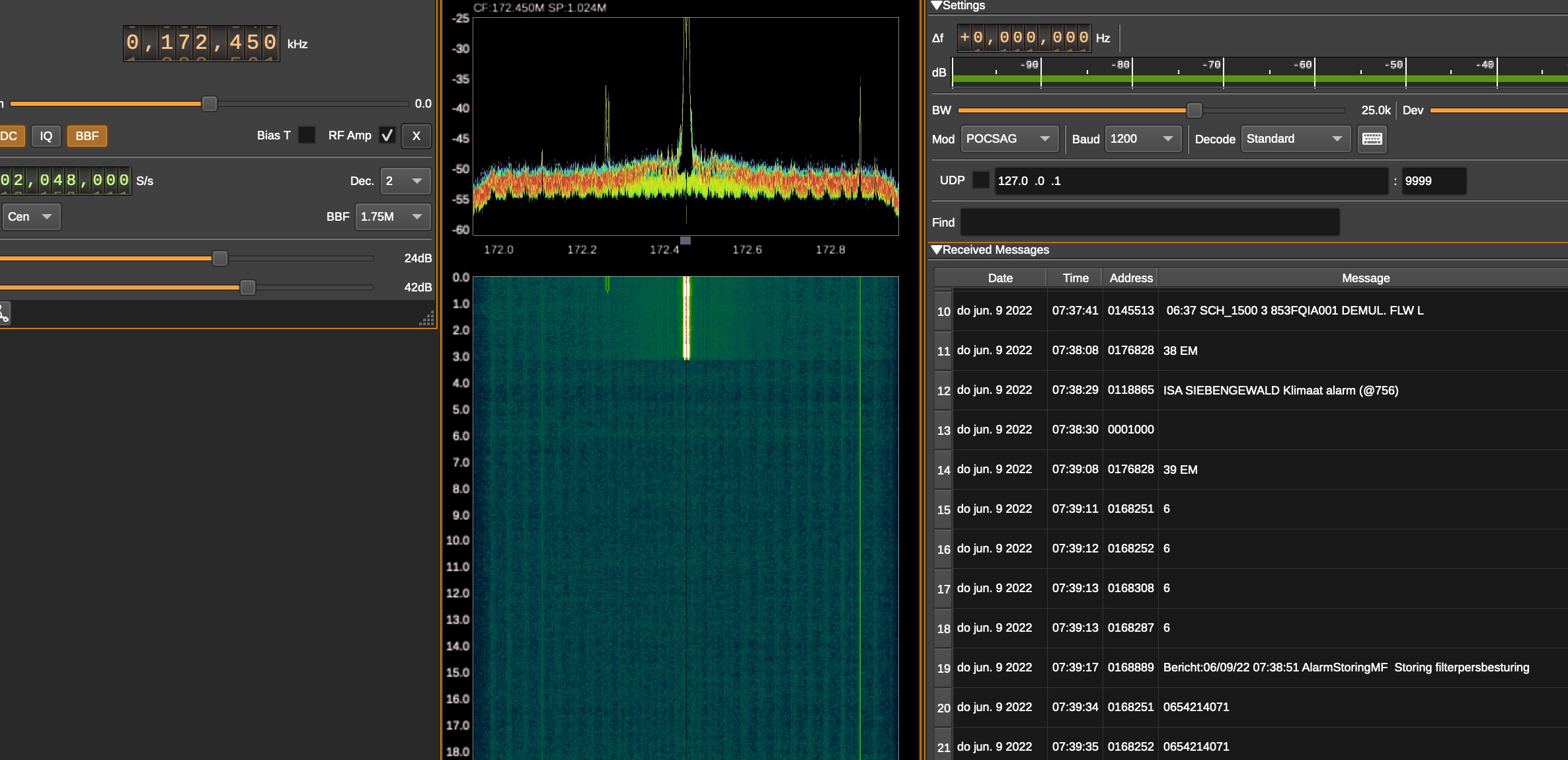The height and width of the screenshot is (760, 1568).
Task: Toggle the BBF button
Action: (87, 136)
